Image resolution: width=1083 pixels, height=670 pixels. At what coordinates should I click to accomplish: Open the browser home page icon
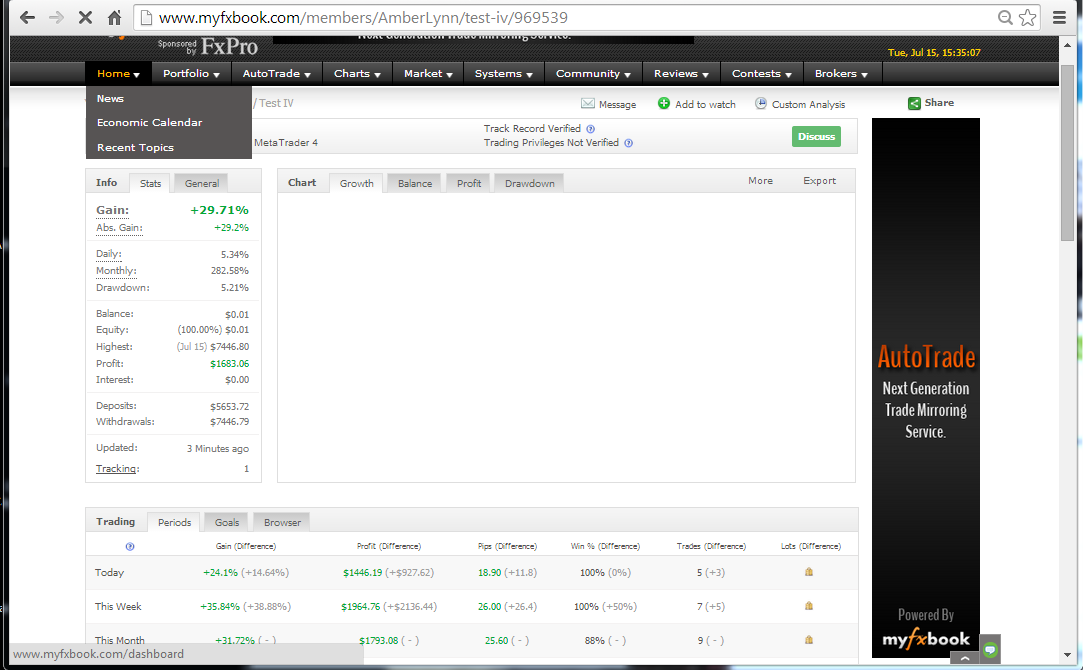pos(115,17)
